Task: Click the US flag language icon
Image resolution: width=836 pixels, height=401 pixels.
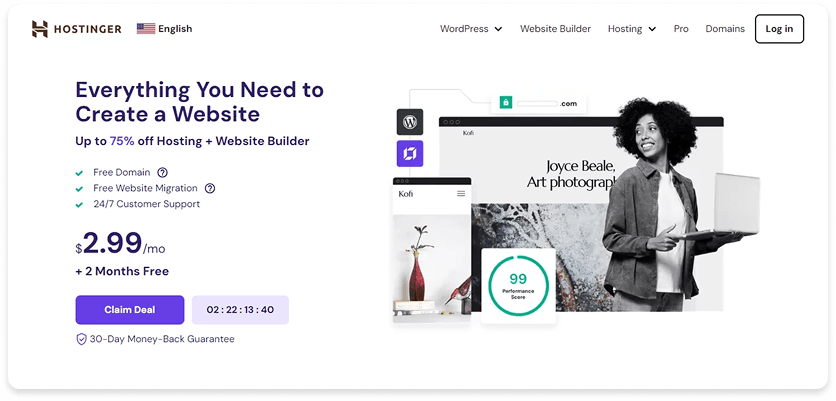Action: click(146, 29)
